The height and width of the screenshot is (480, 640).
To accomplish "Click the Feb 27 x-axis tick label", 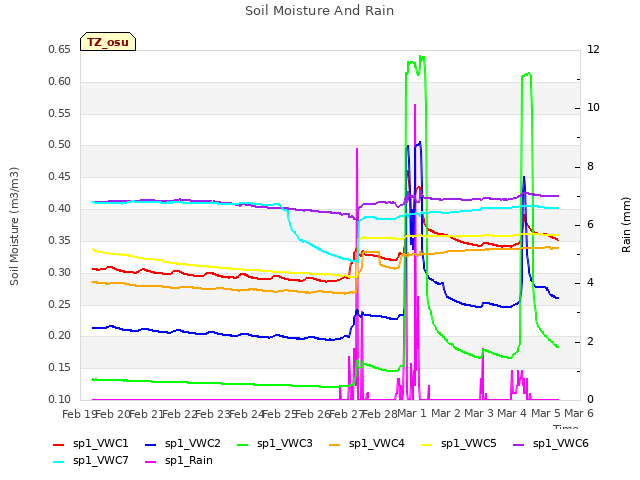I will click(346, 414).
